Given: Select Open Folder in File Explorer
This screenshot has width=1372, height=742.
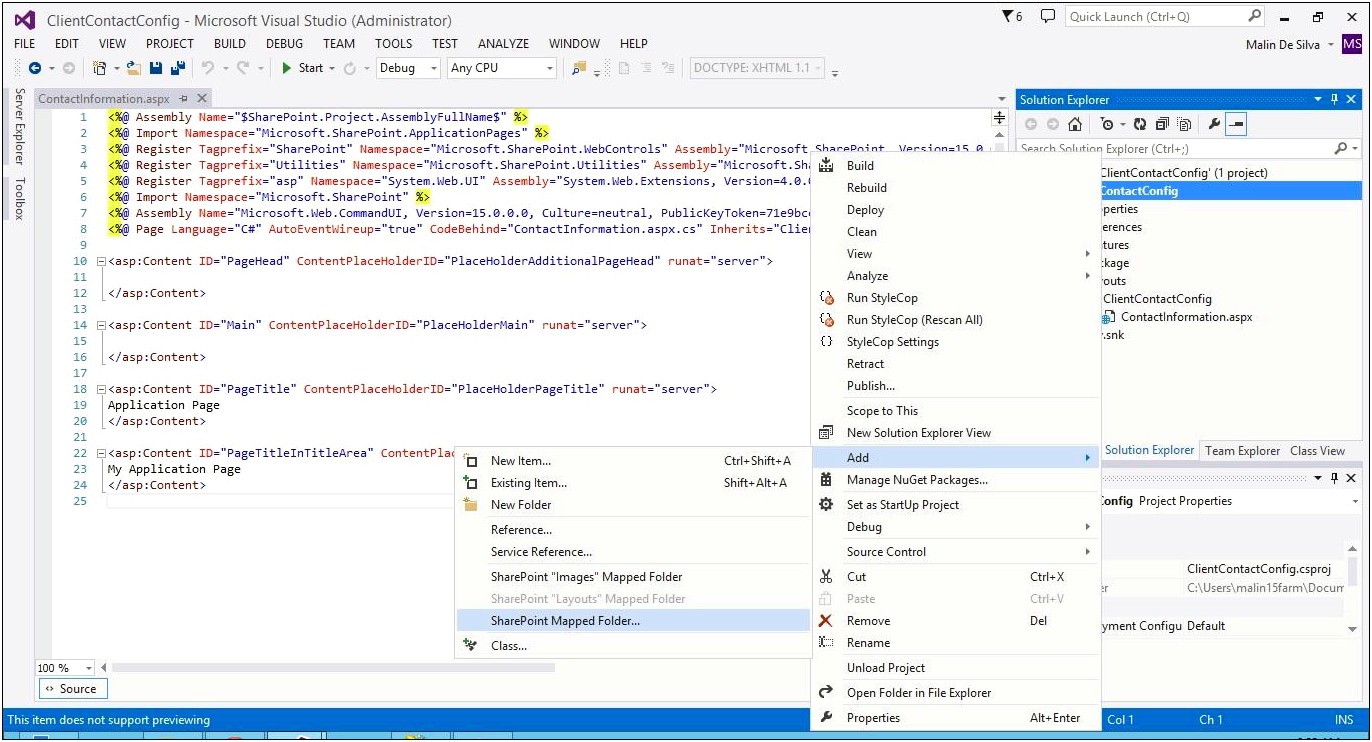Looking at the screenshot, I should coord(955,693).
